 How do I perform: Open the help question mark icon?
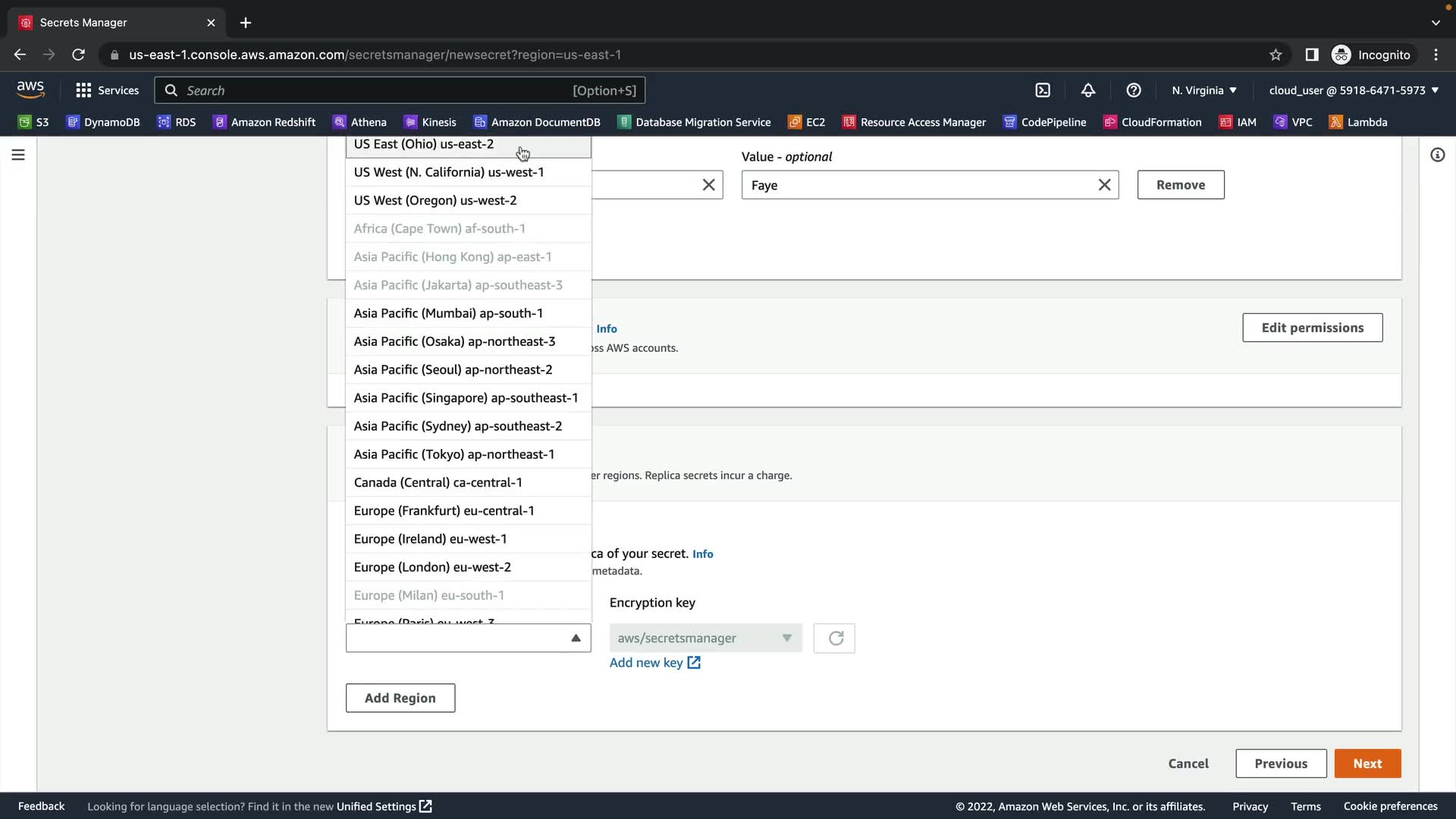click(x=1134, y=90)
